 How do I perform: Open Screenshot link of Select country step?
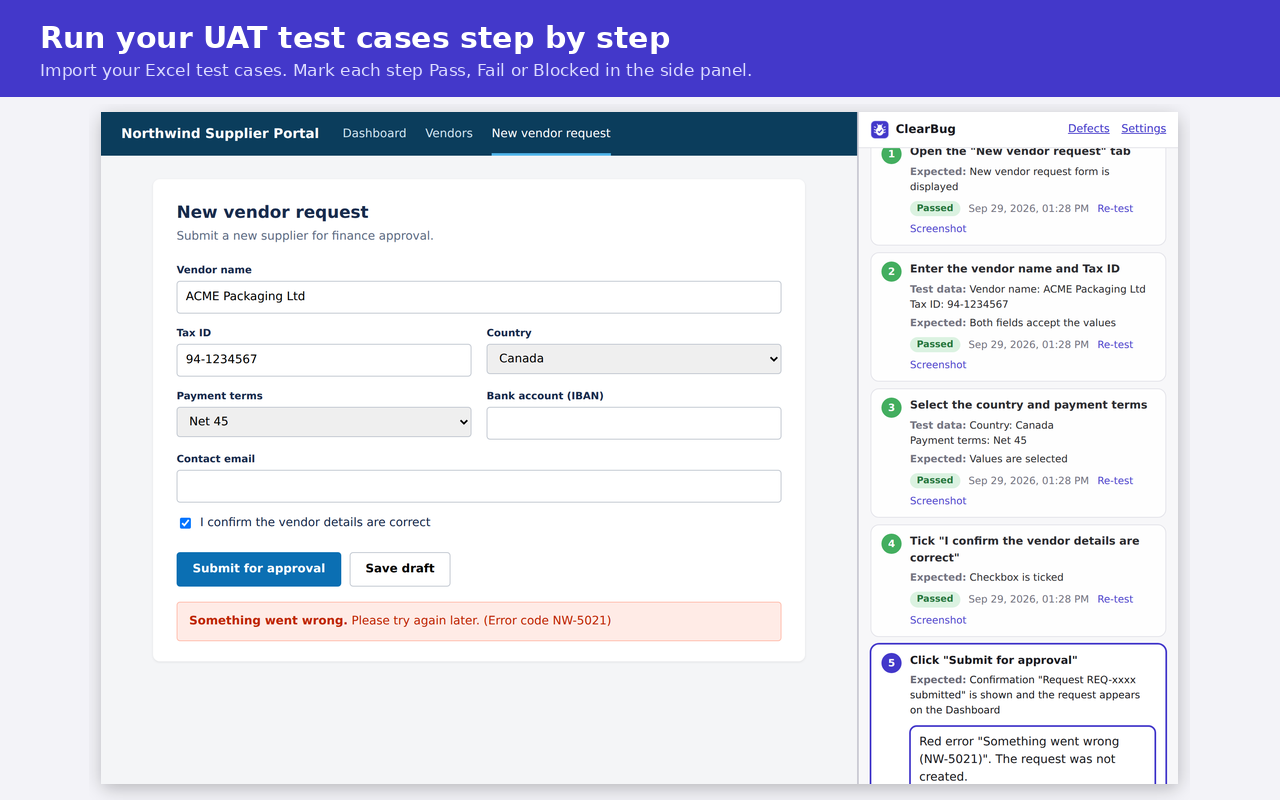pyautogui.click(x=938, y=500)
